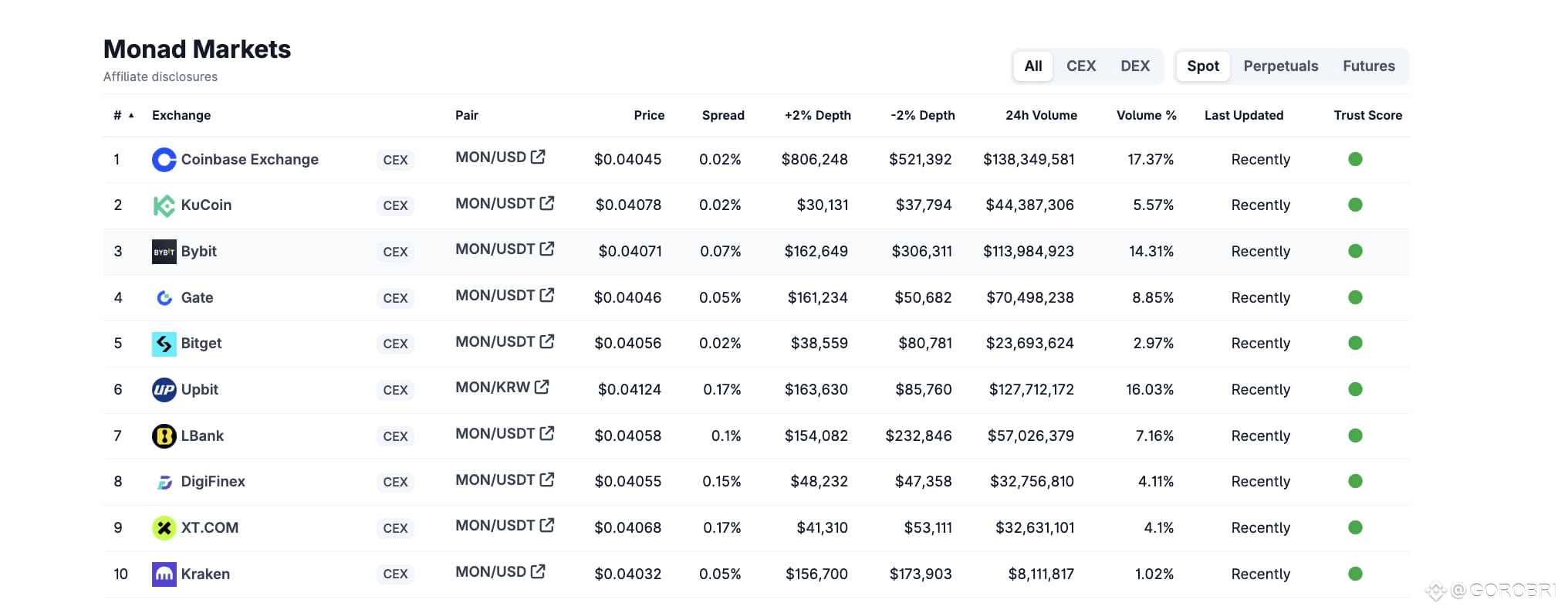The image size is (1568, 610).
Task: Switch to the CEX filter tab
Action: (x=1081, y=66)
